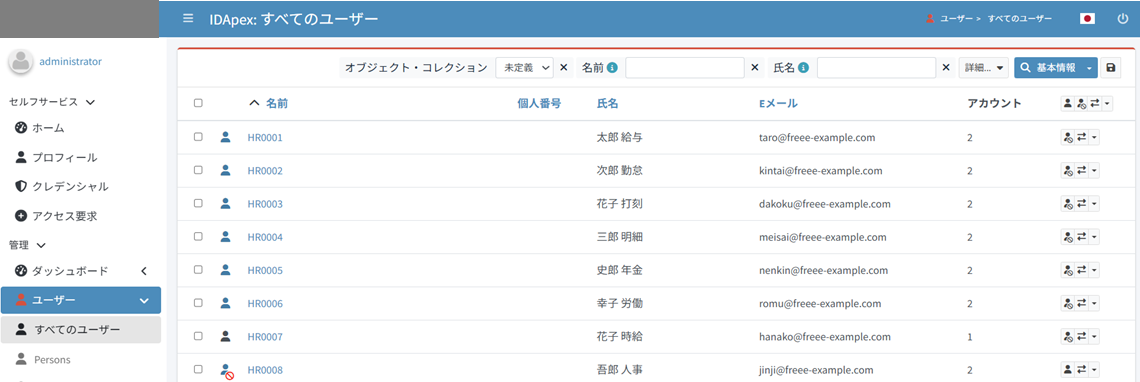Collapse the 管理 section
This screenshot has height=382, width=1140.
point(41,245)
